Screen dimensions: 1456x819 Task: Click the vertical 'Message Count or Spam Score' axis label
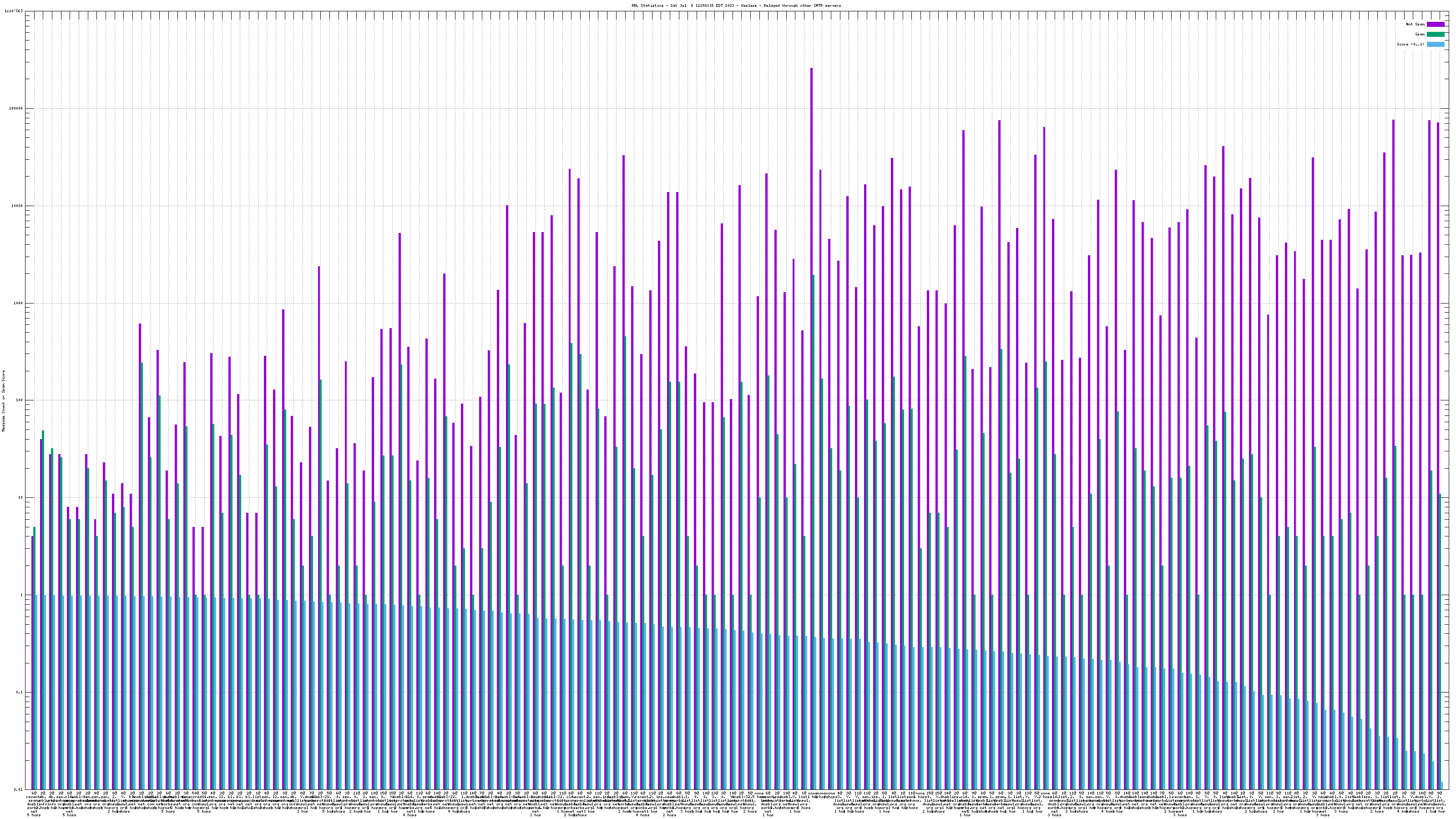[3, 401]
